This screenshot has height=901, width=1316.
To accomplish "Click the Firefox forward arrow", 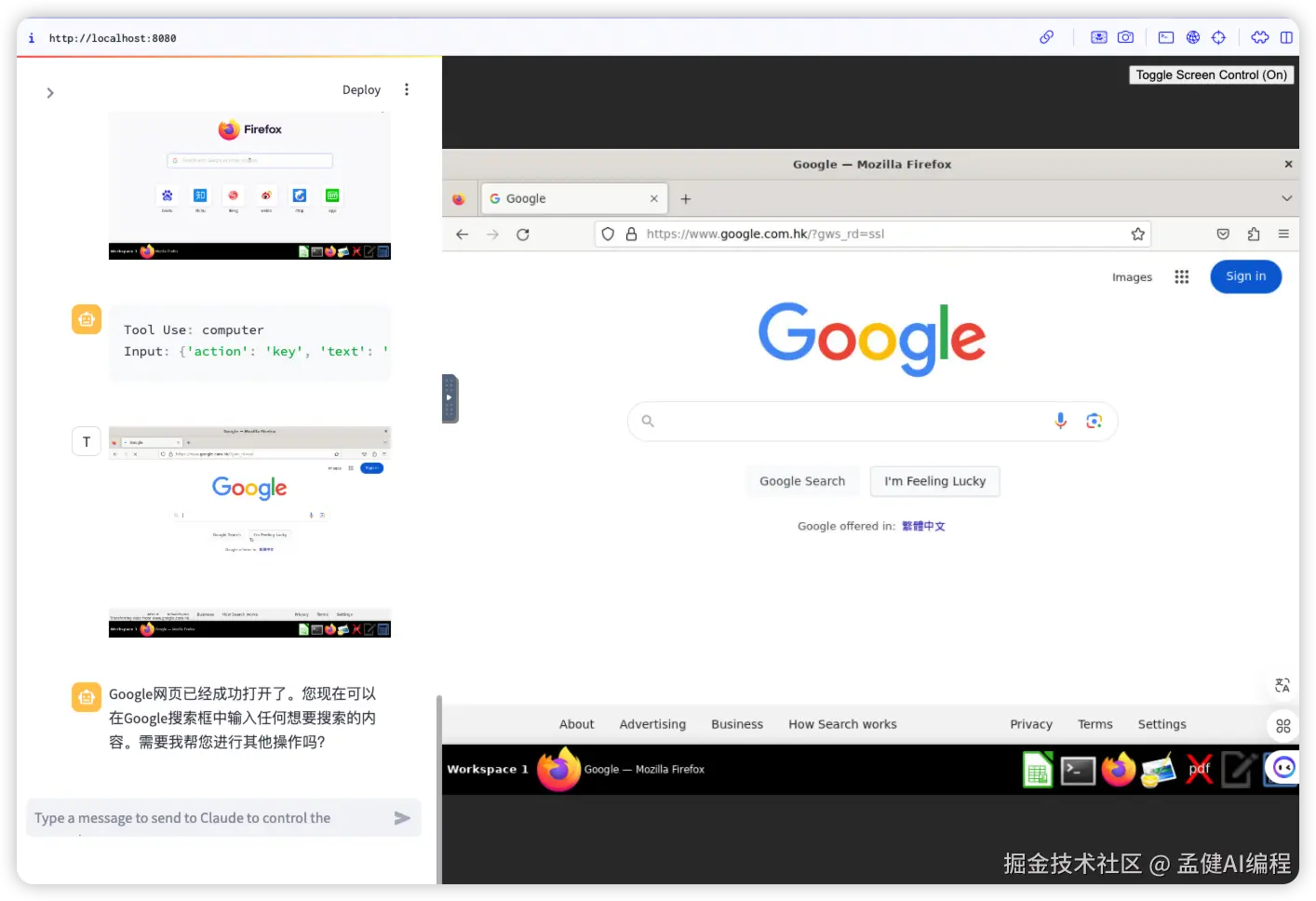I will point(492,235).
